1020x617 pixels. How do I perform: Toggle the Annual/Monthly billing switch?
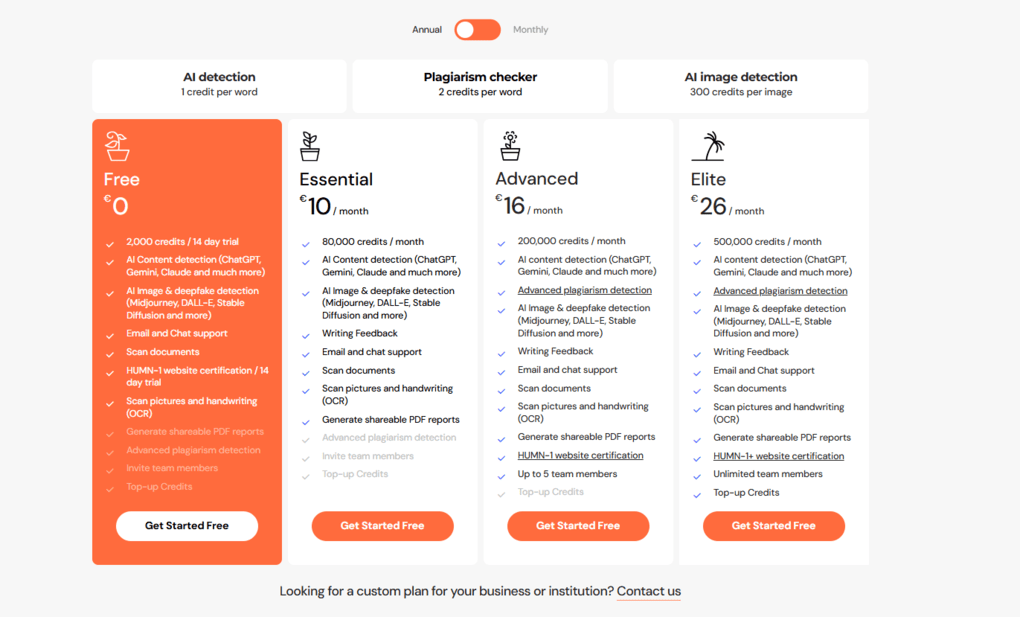[x=477, y=30]
